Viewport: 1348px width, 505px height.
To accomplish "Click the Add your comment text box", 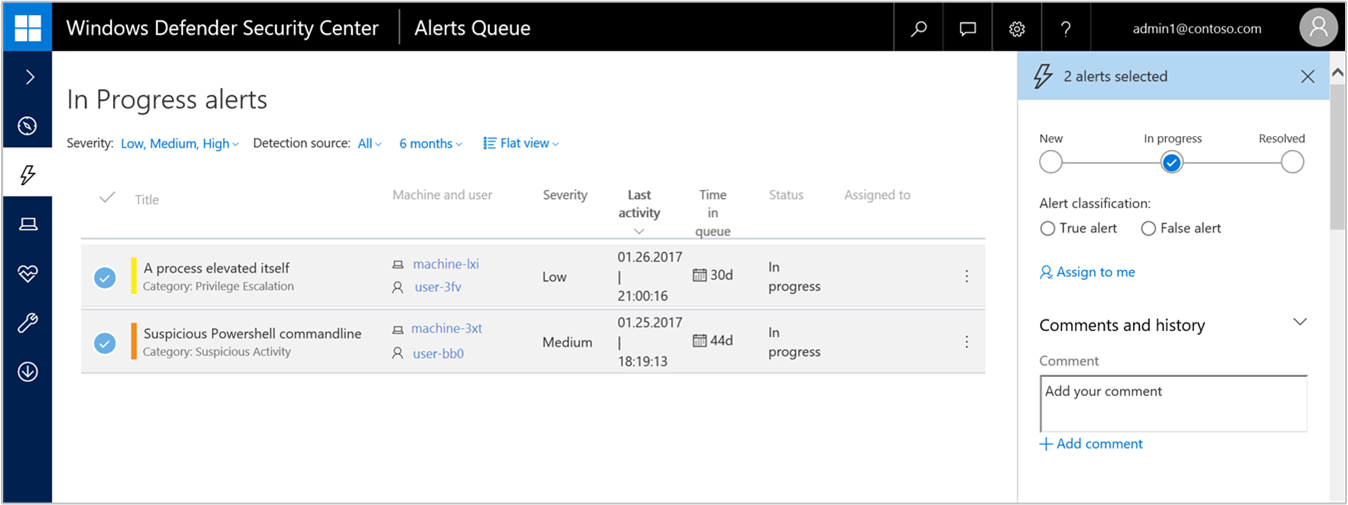I will coord(1172,403).
